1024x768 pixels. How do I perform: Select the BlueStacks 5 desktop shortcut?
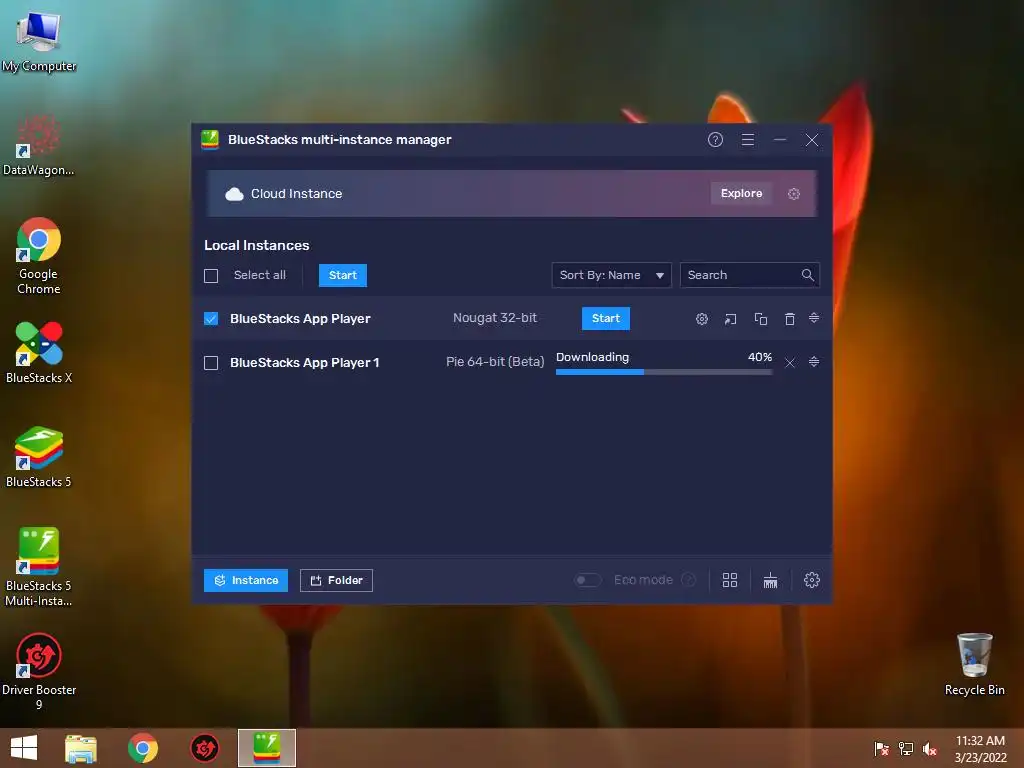tap(39, 457)
